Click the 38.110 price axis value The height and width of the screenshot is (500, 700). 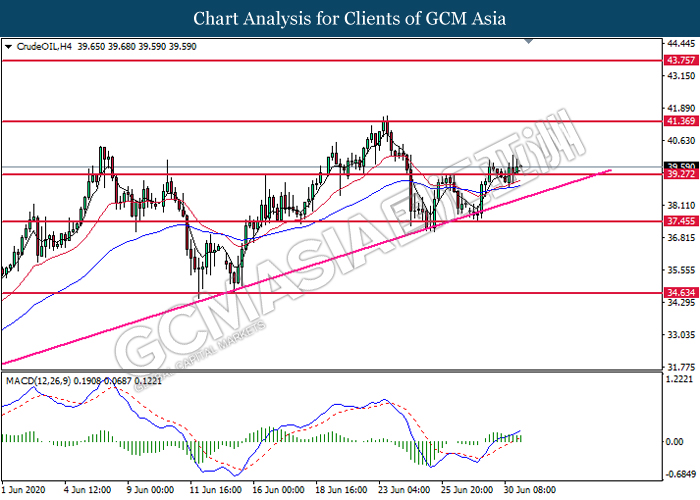click(681, 205)
